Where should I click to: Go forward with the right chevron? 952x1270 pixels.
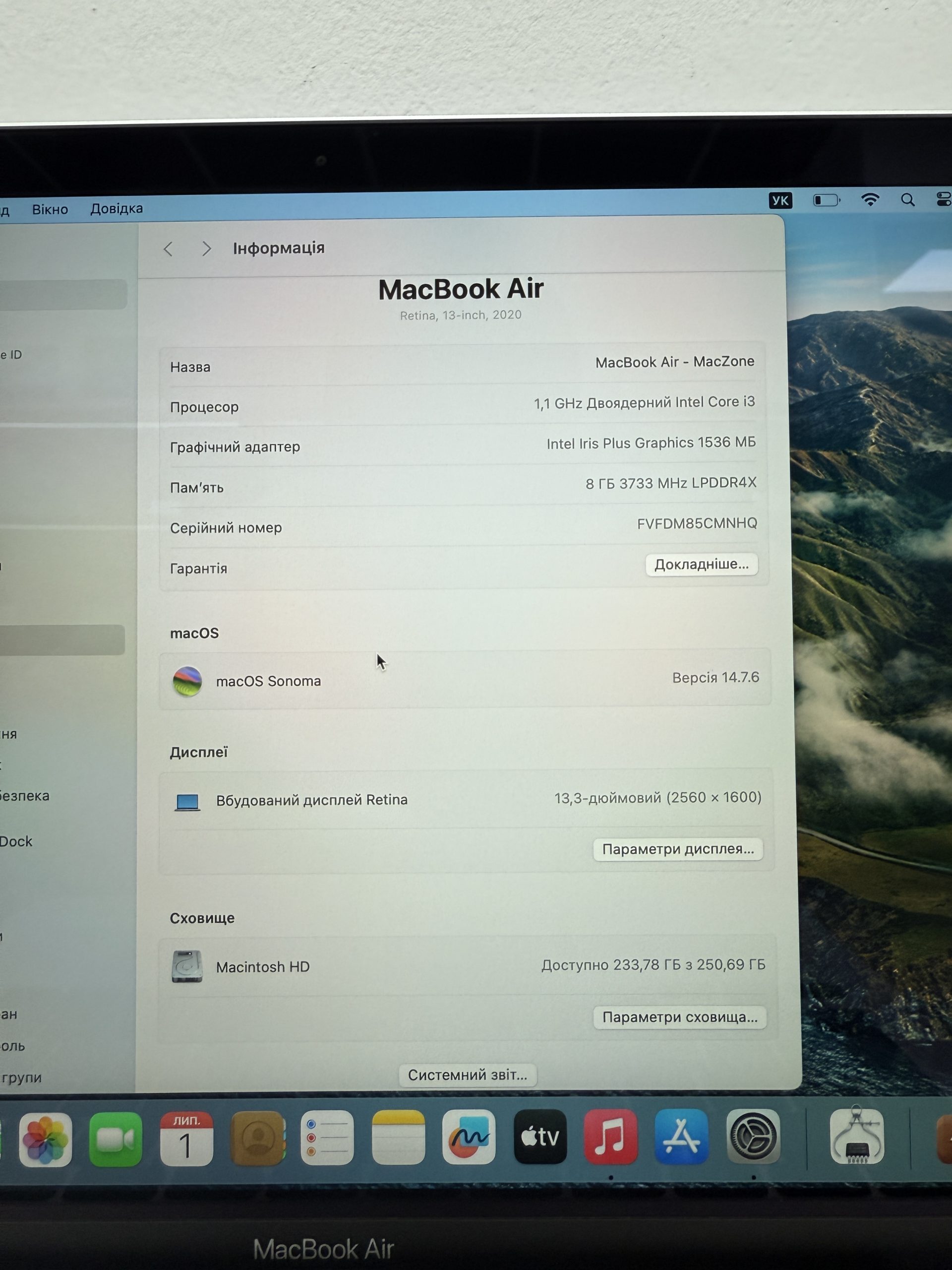click(207, 249)
